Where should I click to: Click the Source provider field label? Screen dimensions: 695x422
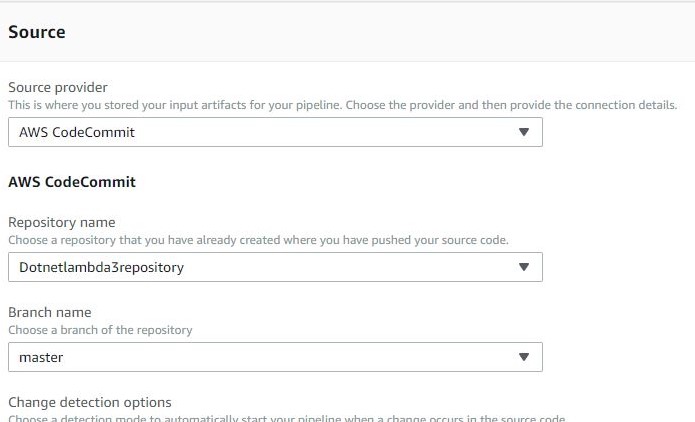(x=58, y=87)
